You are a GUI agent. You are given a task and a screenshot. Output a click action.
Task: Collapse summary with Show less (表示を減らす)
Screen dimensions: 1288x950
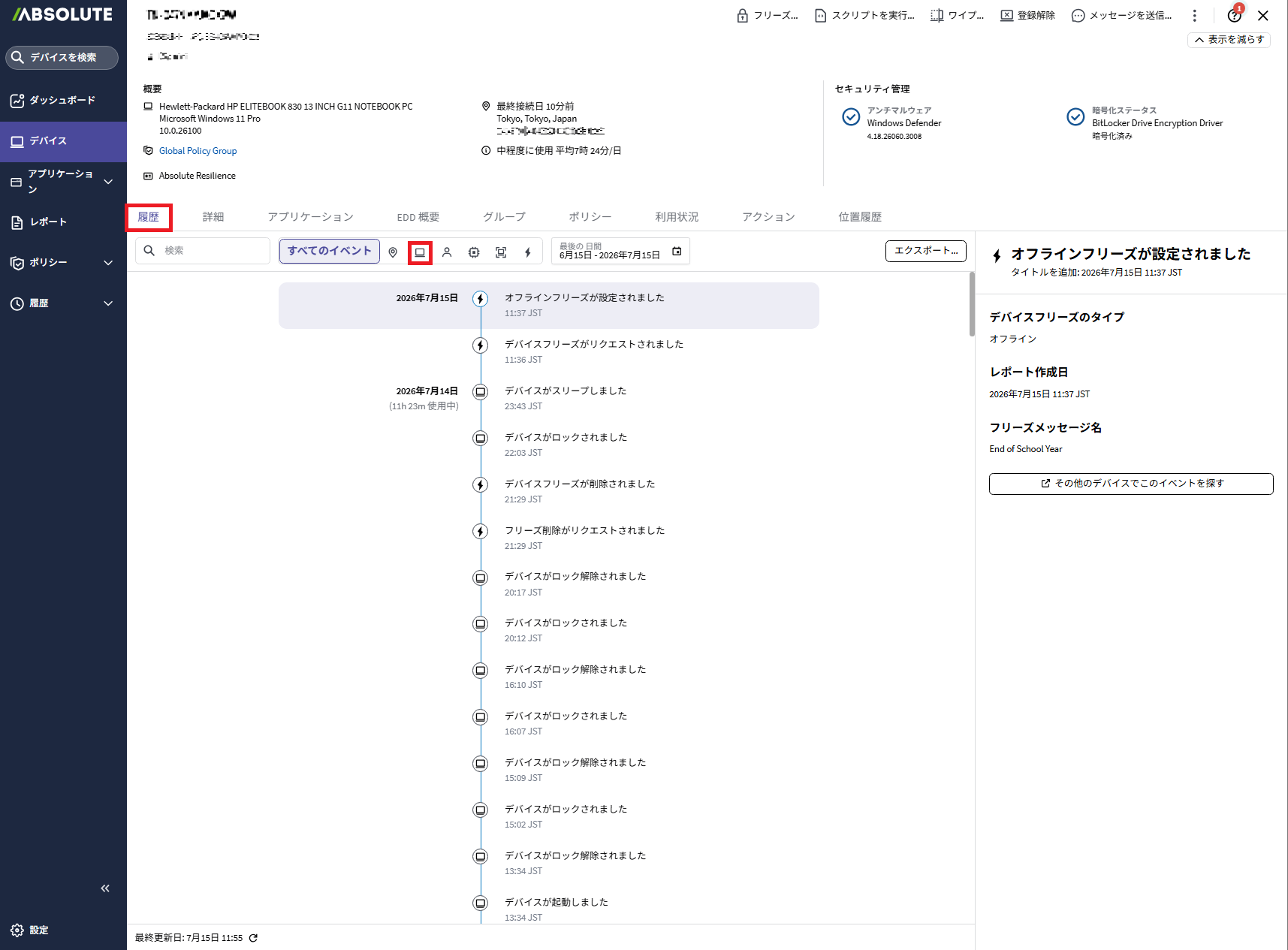point(1229,40)
